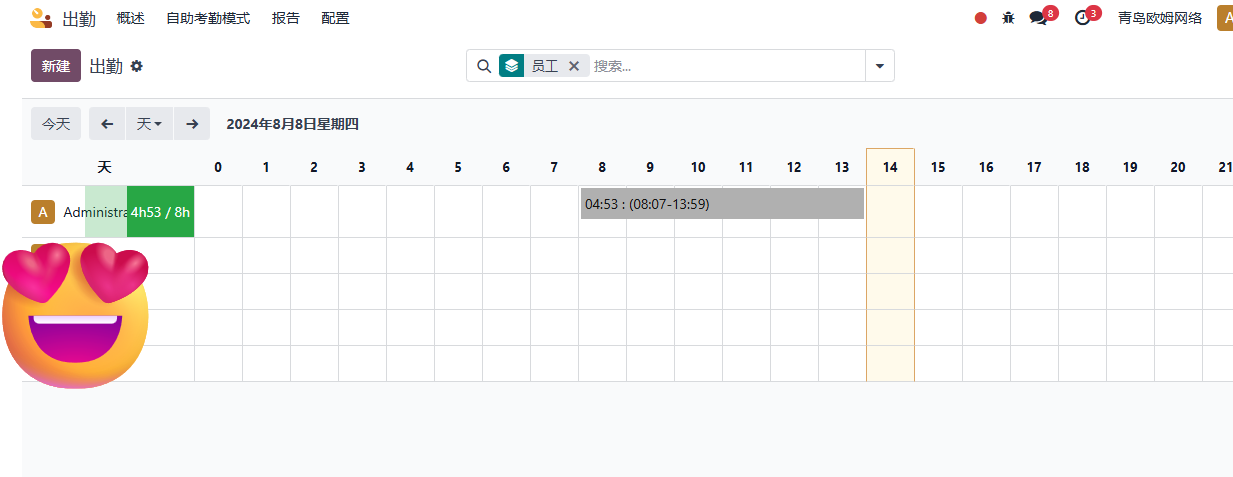Expand the search options dropdown arrow

pos(880,66)
